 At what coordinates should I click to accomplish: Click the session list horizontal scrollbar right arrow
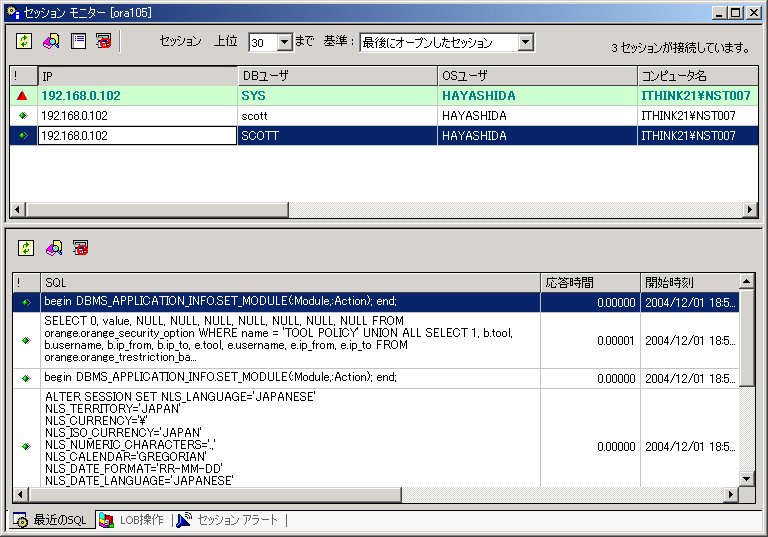[x=750, y=210]
